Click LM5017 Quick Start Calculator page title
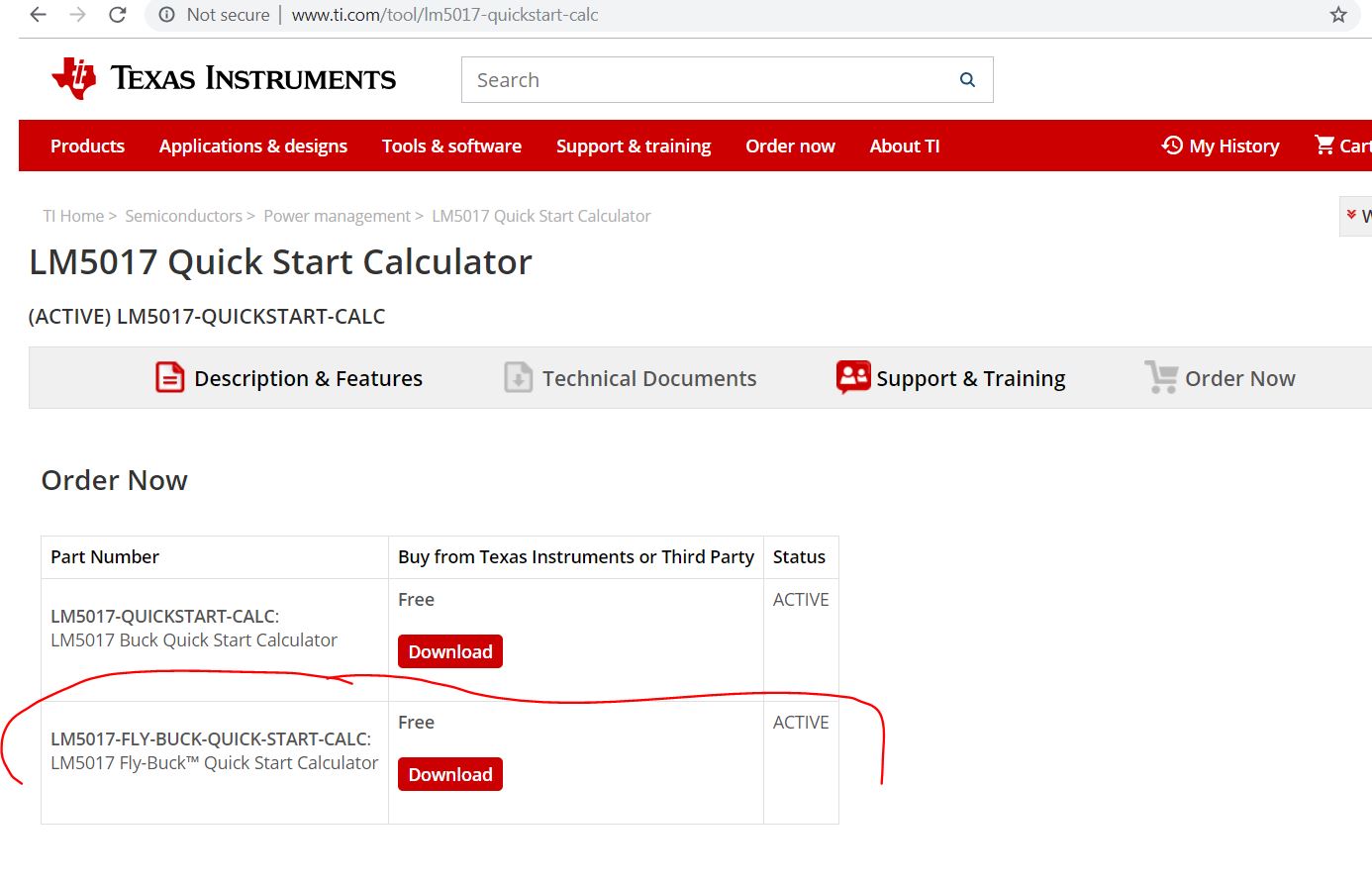 tap(280, 262)
